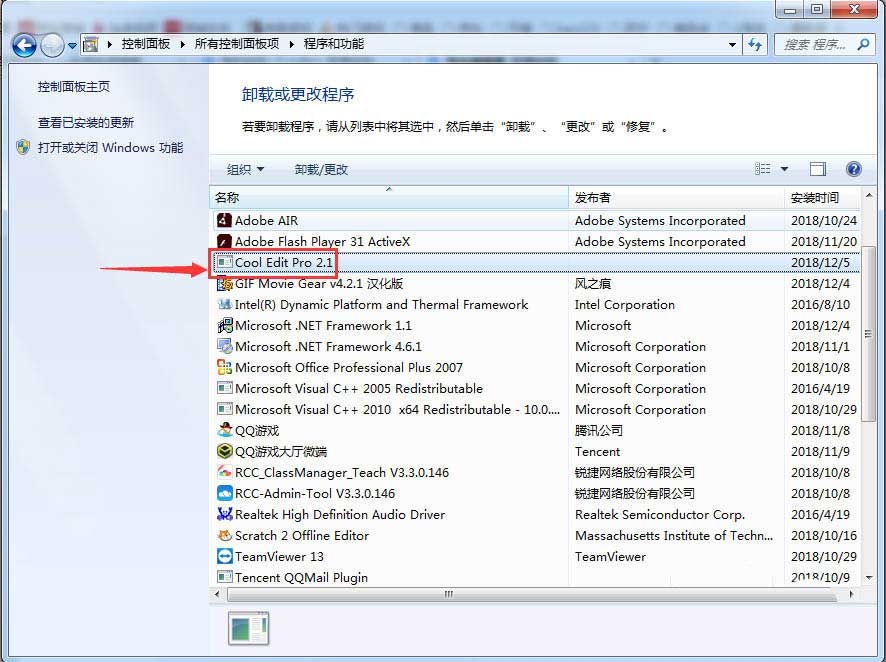Click the blue help question mark icon
The width and height of the screenshot is (886, 662).
coord(854,169)
